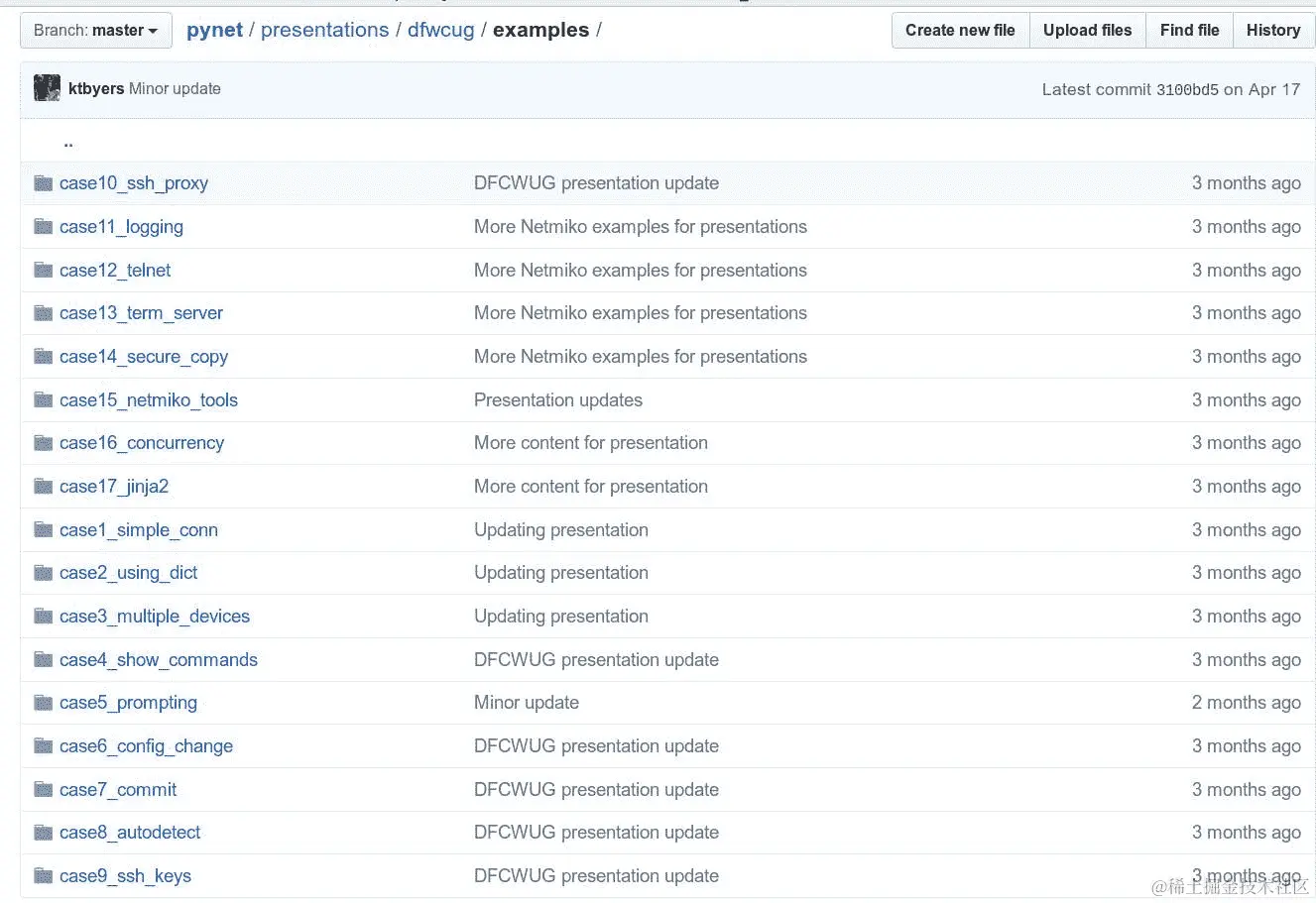The image size is (1316, 903).
Task: Open the case9_ssh_keys folder
Action: coord(125,876)
